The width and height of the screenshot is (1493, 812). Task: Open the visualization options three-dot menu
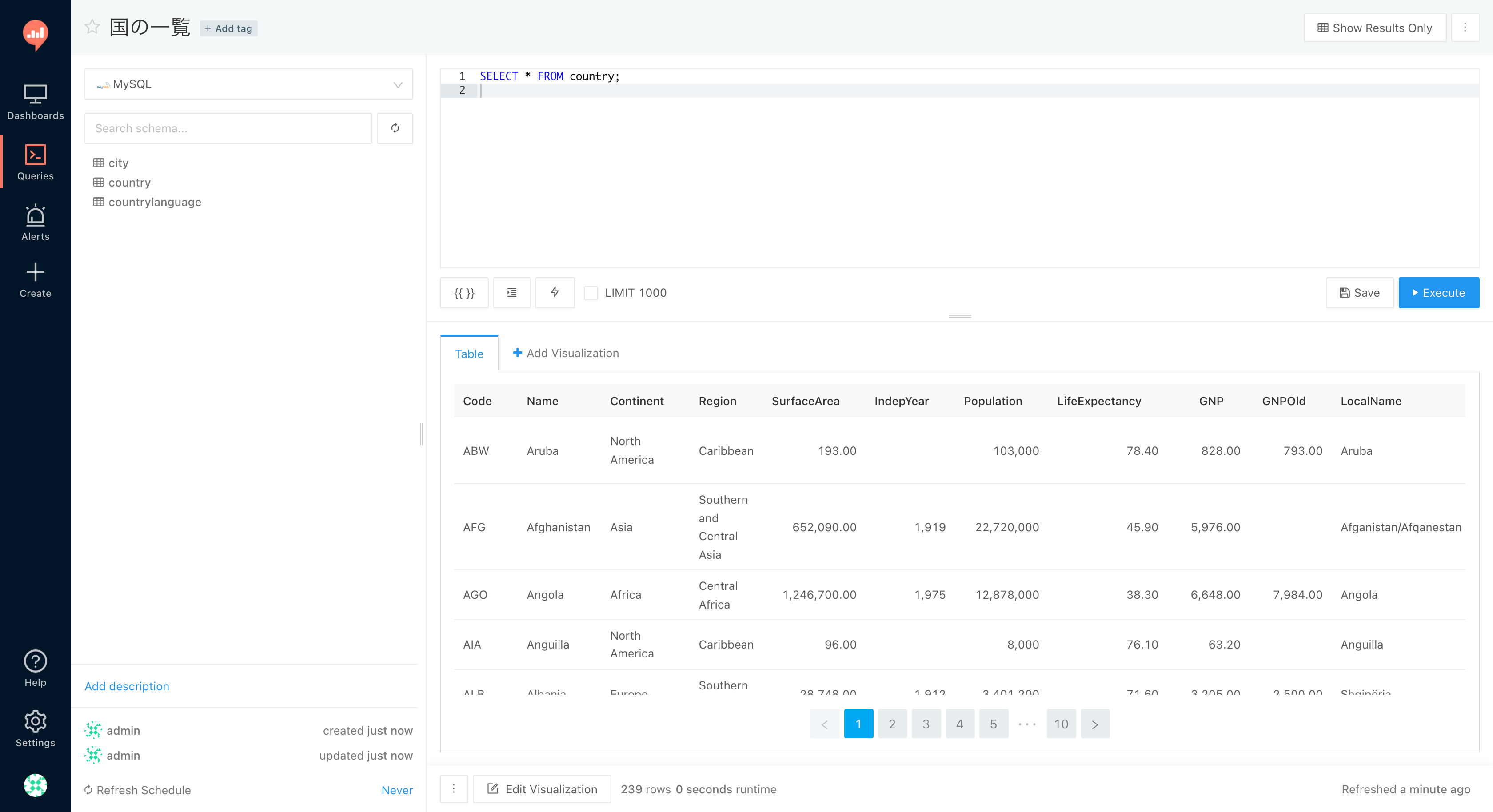point(454,789)
